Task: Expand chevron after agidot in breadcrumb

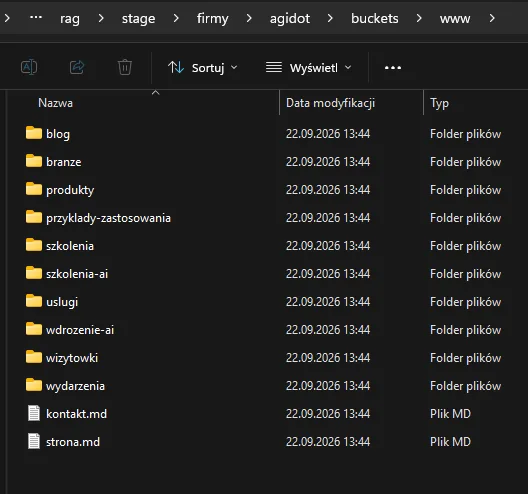Action: [x=330, y=18]
